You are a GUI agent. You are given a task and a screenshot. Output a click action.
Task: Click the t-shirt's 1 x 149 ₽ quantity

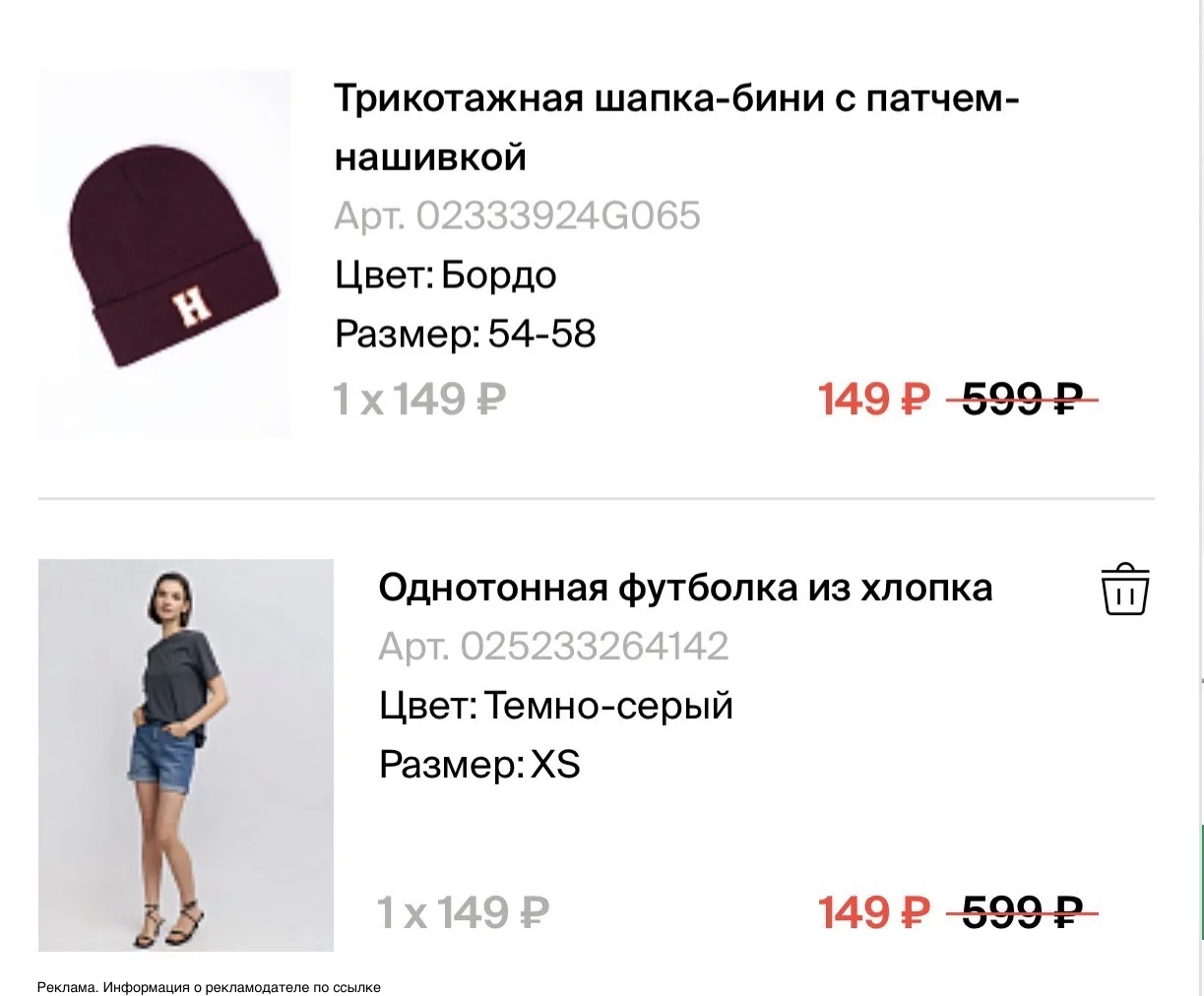pos(464,913)
